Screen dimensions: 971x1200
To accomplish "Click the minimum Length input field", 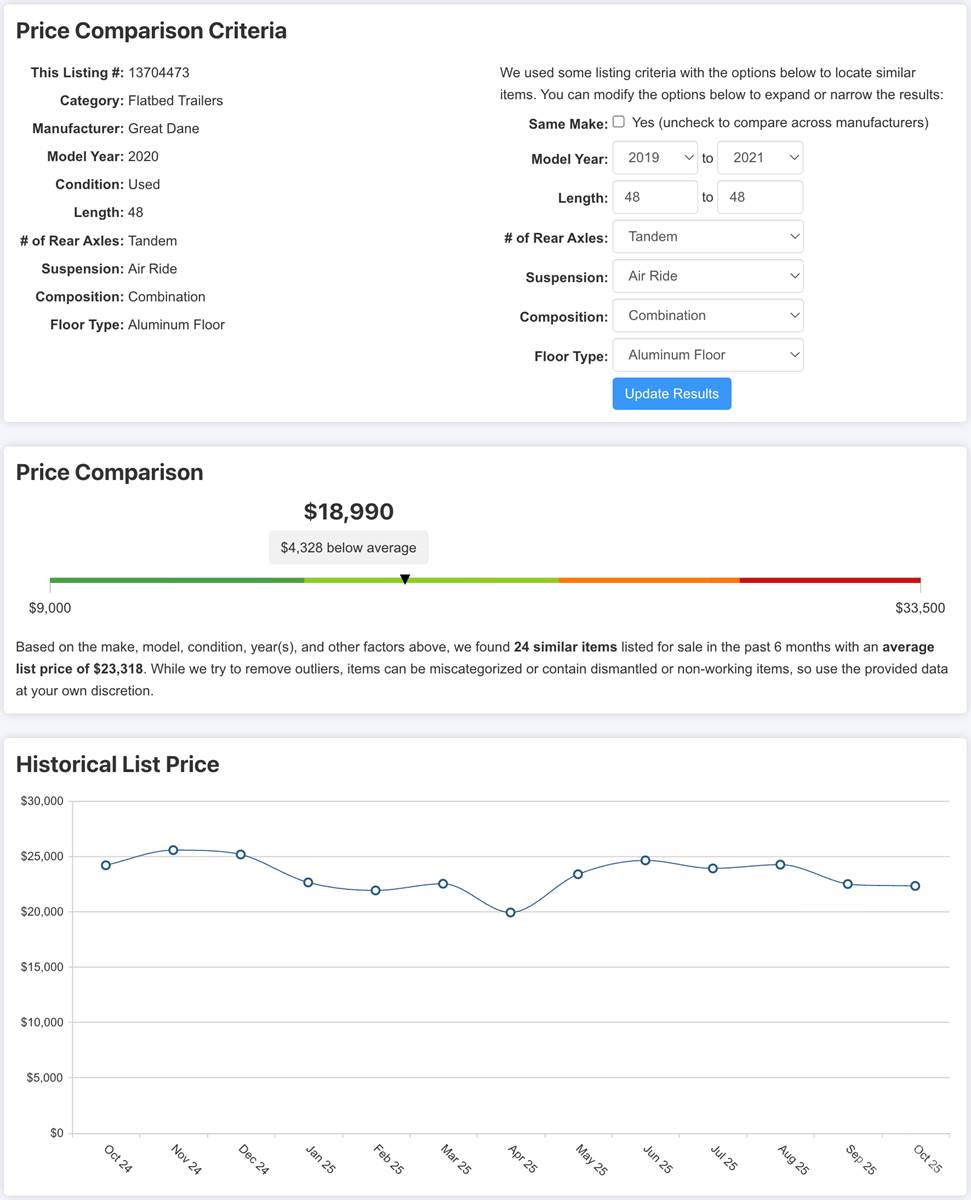I will [x=655, y=197].
